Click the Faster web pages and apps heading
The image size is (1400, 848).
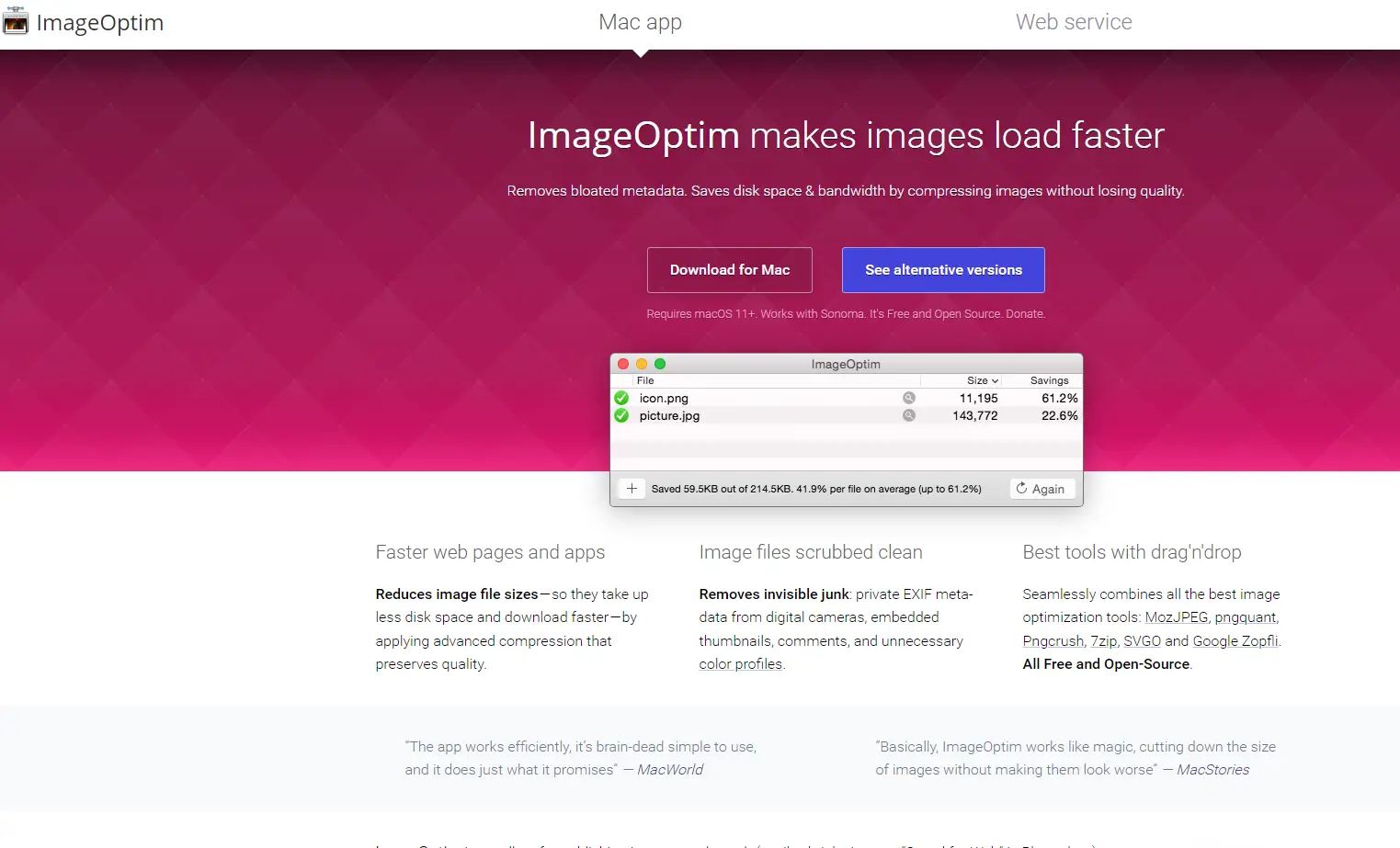coord(490,552)
